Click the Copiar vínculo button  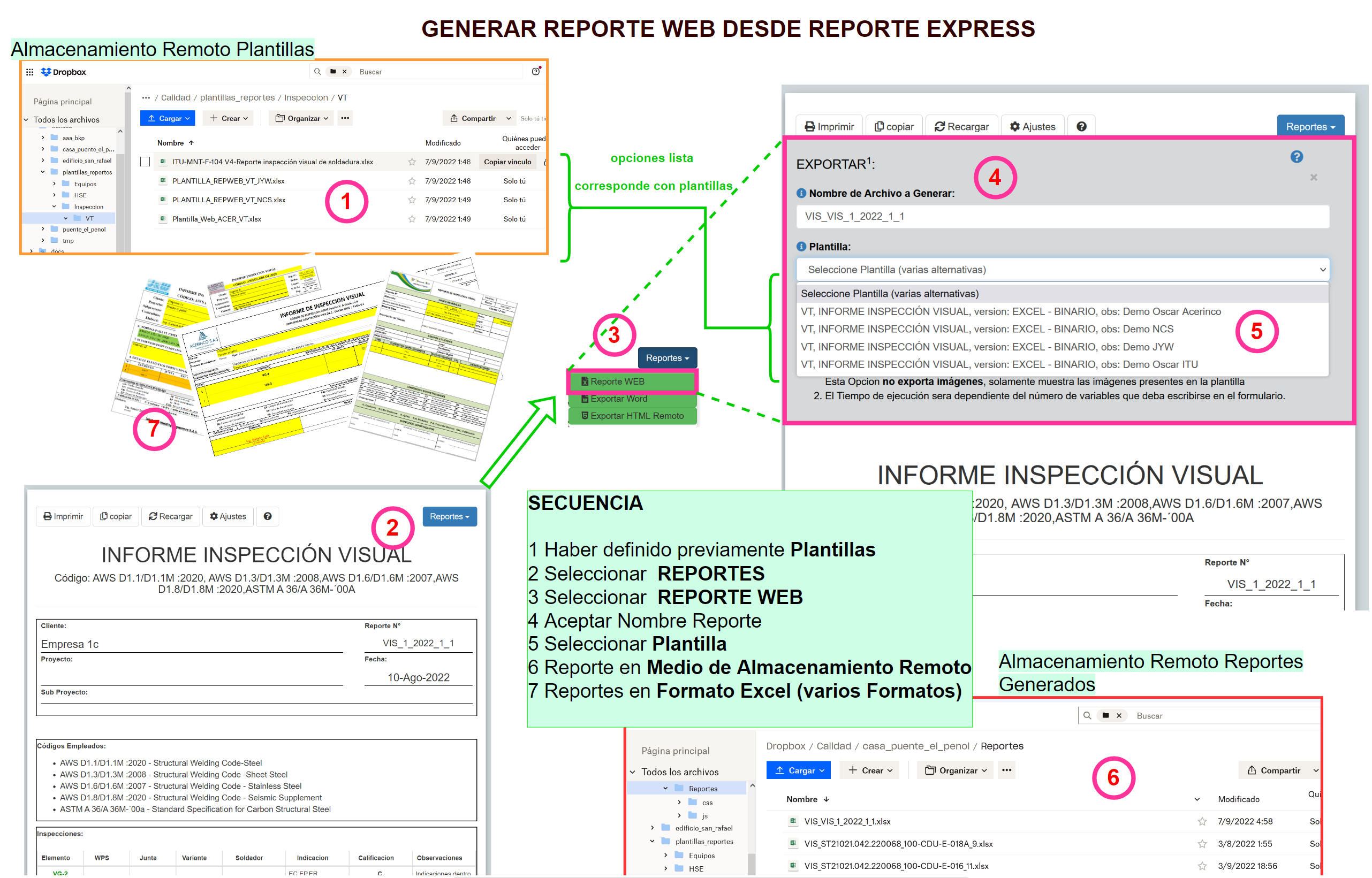[x=507, y=162]
